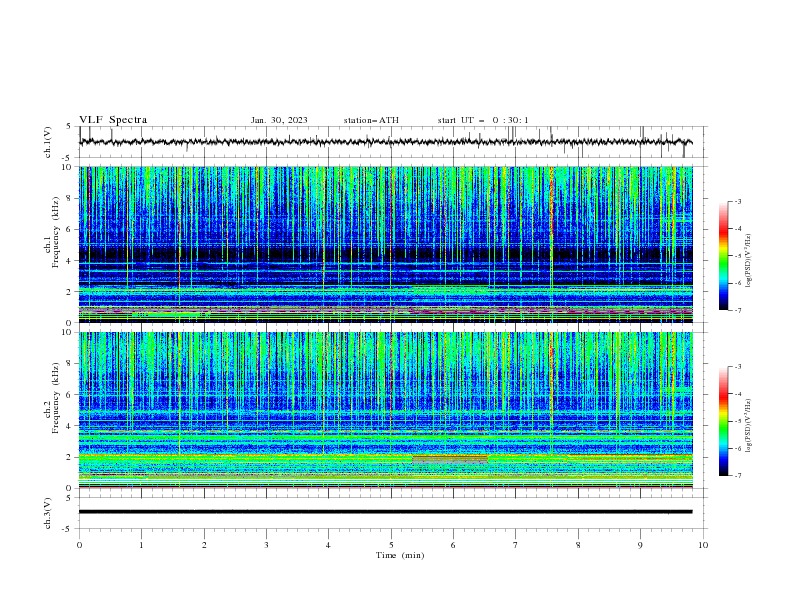The image size is (792, 612).
Task: Click the "-4" tick on ch.2 colorbar
Action: (737, 394)
